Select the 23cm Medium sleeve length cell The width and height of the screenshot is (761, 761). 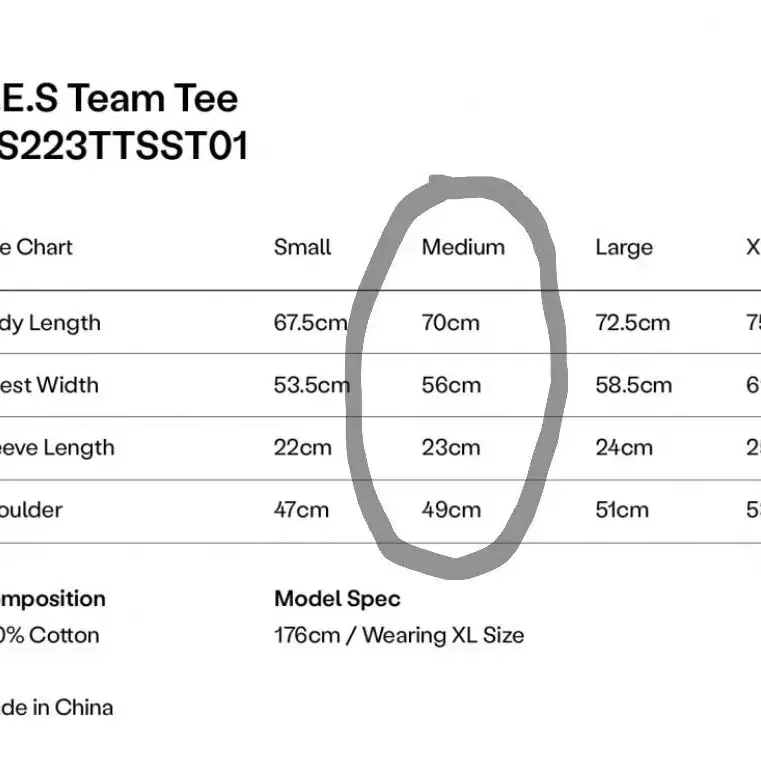tap(451, 447)
